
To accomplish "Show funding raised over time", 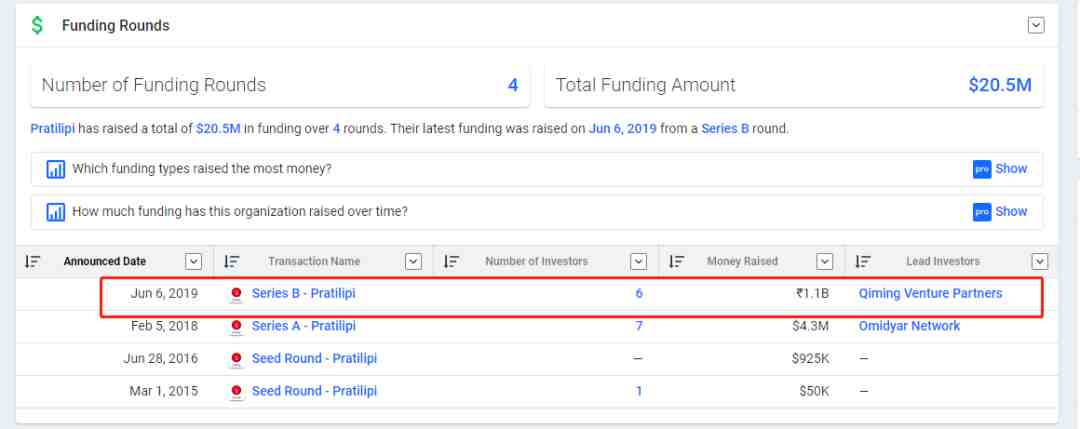I will click(x=1001, y=212).
